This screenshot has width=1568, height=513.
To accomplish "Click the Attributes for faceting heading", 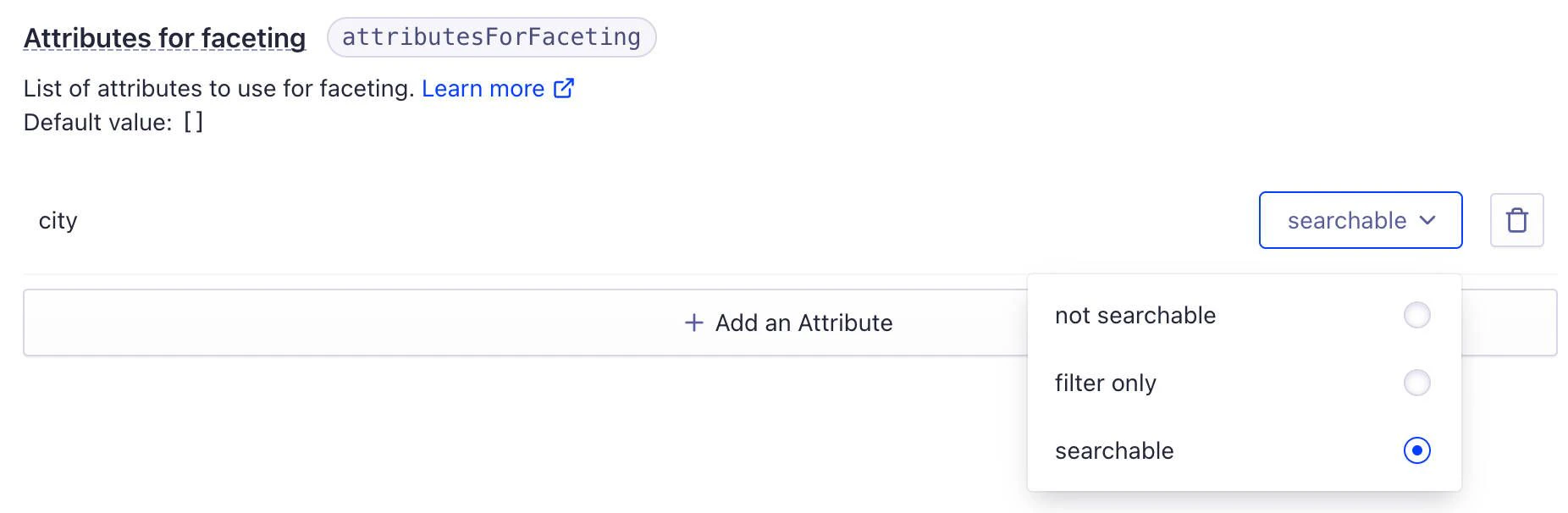I will pos(164,37).
